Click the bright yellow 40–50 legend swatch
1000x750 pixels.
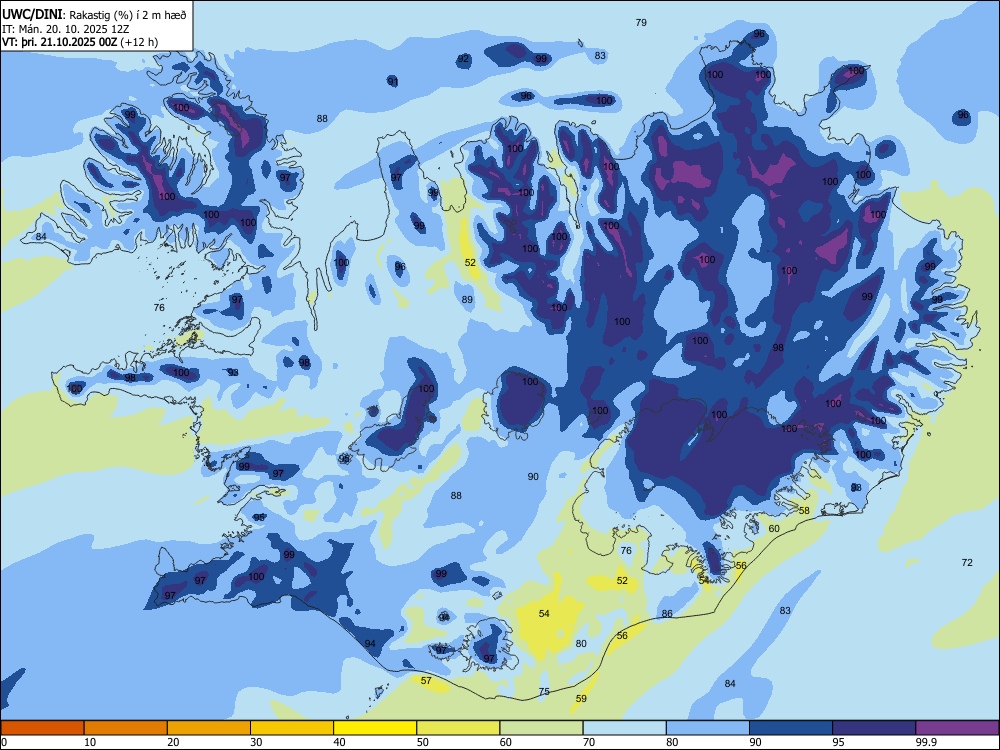point(375,728)
